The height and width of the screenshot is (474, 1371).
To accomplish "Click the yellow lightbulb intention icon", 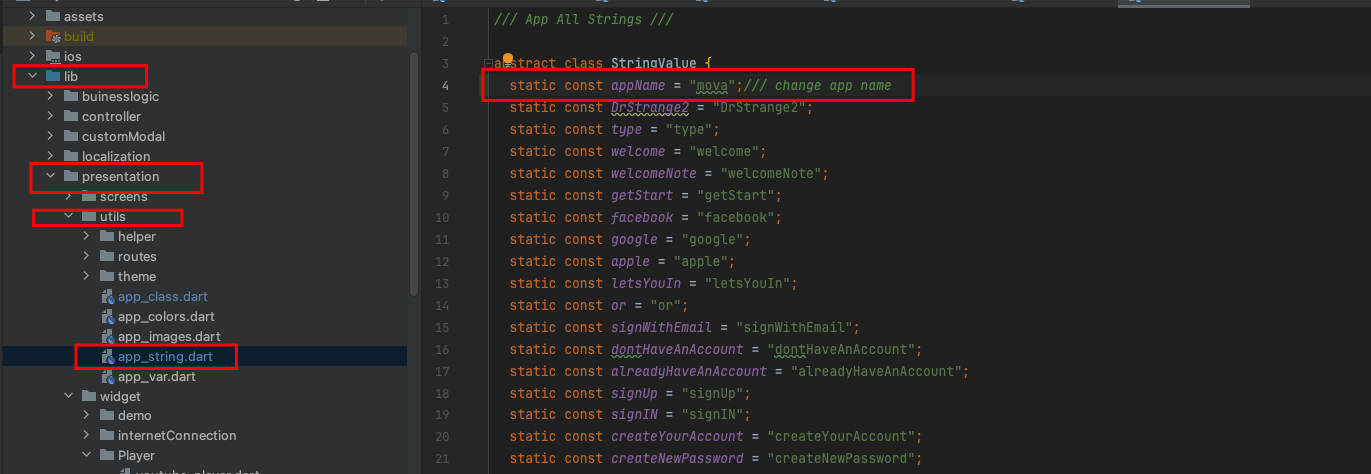I will coord(508,61).
